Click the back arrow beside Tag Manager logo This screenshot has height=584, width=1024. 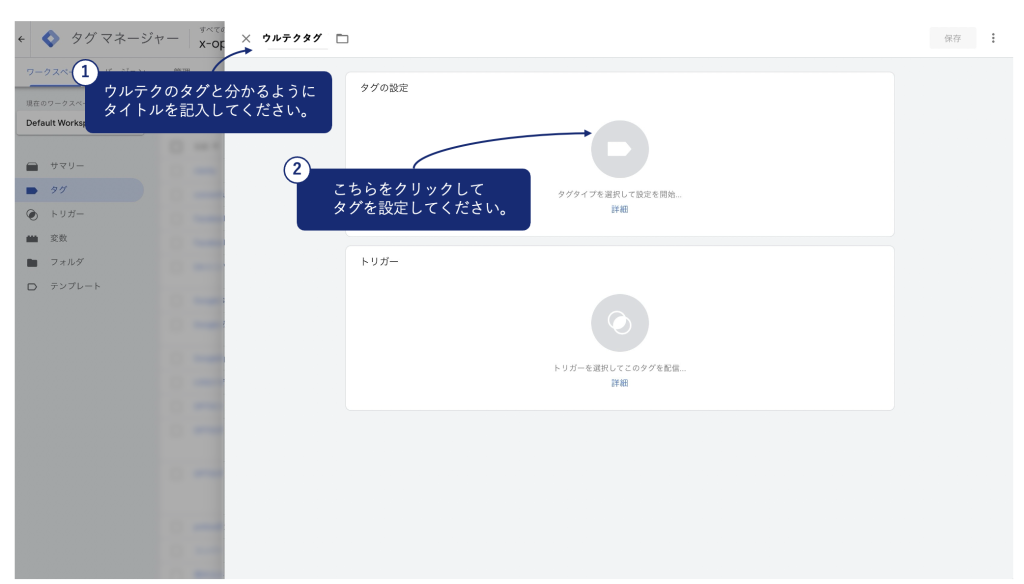22,38
